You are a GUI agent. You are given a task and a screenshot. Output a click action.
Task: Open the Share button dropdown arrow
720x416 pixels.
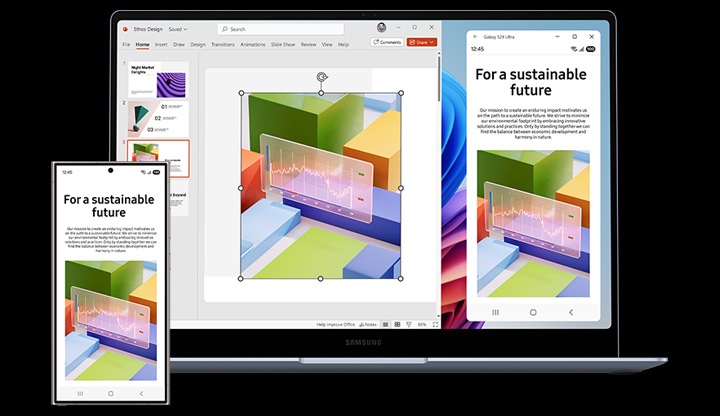430,42
